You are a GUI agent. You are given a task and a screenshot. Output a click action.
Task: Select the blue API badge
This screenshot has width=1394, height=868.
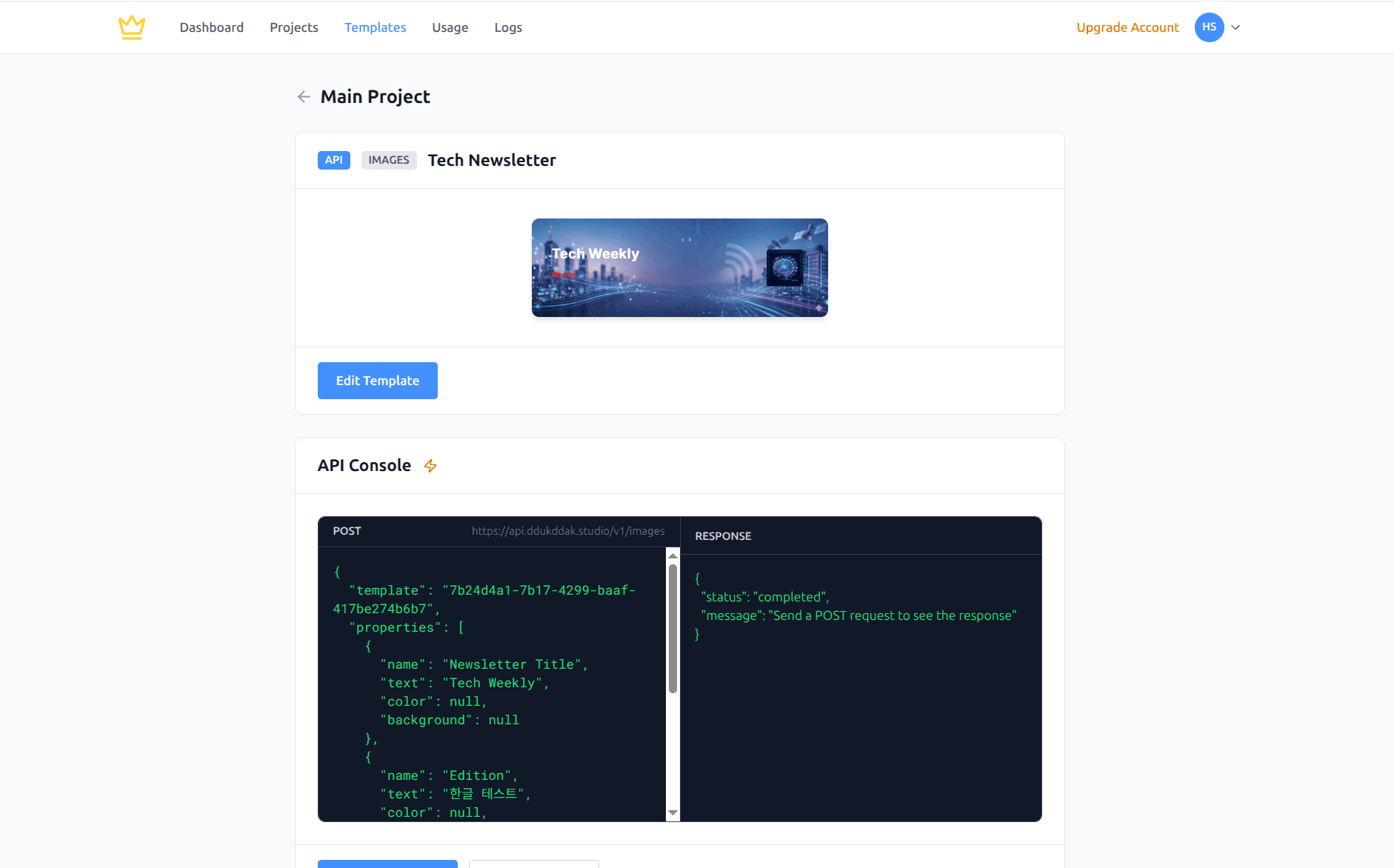coord(333,160)
